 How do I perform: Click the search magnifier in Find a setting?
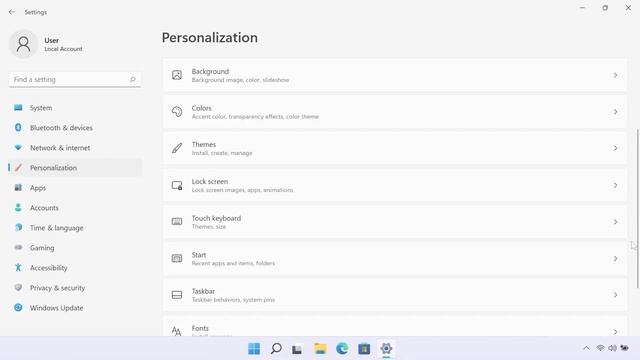pos(133,80)
